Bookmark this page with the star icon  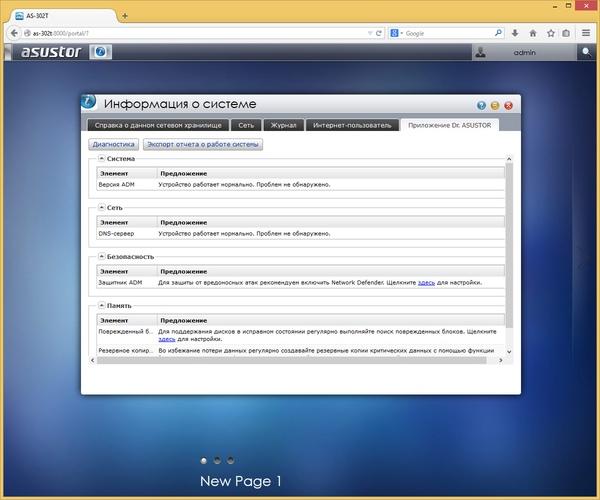(550, 33)
